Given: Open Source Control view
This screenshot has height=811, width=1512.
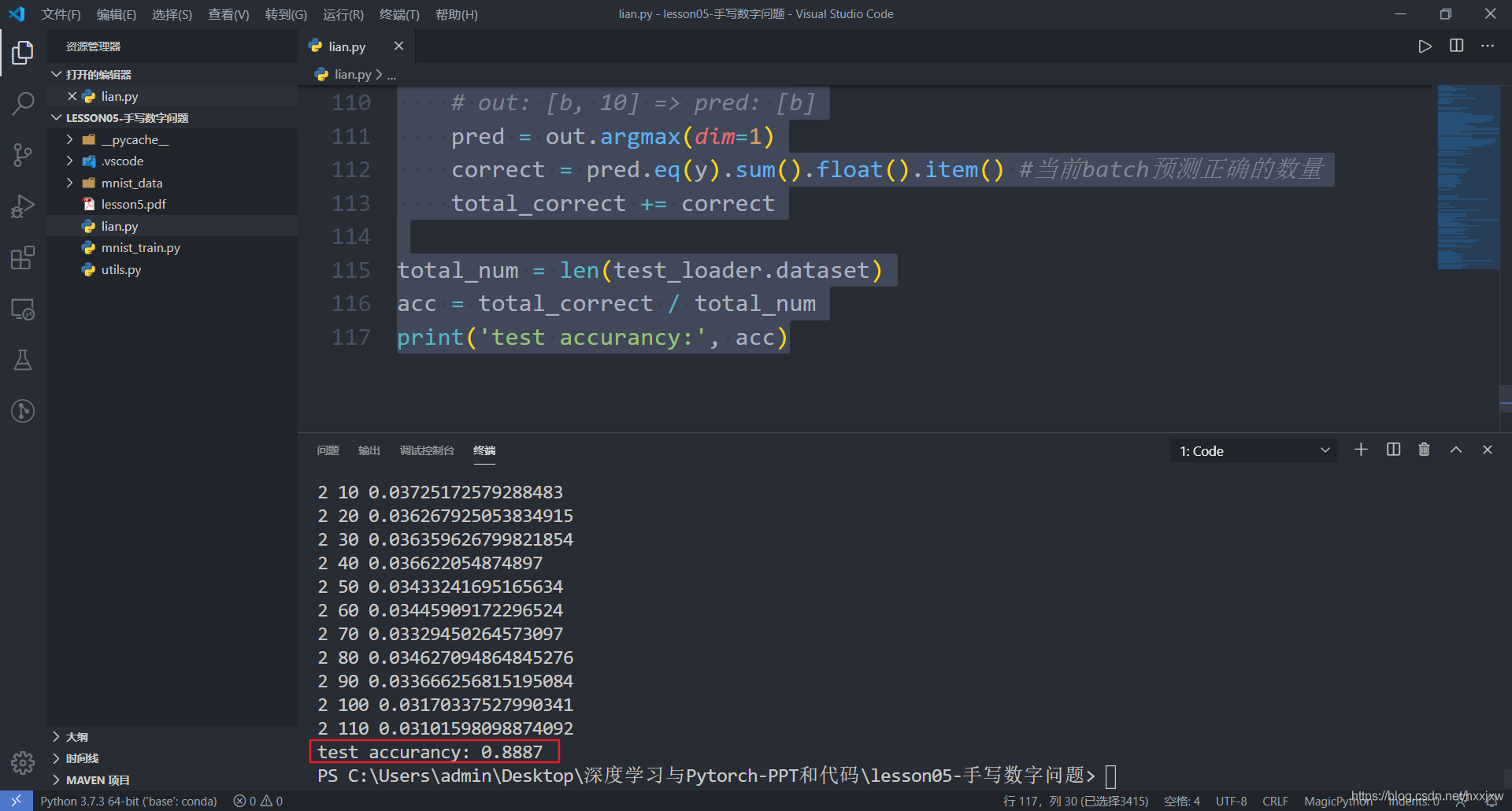Looking at the screenshot, I should [x=23, y=155].
